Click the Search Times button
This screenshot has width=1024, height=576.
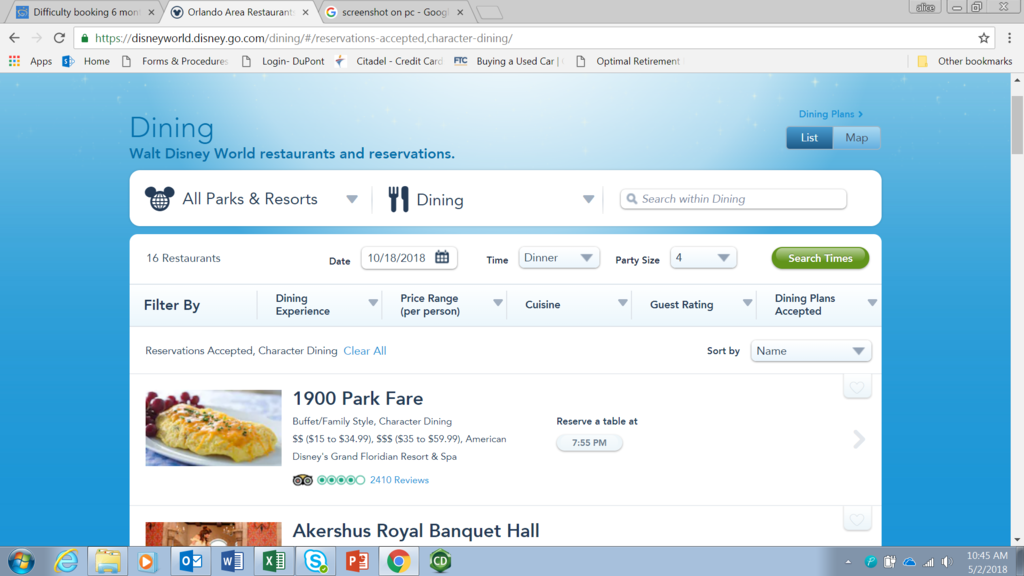pyautogui.click(x=820, y=258)
